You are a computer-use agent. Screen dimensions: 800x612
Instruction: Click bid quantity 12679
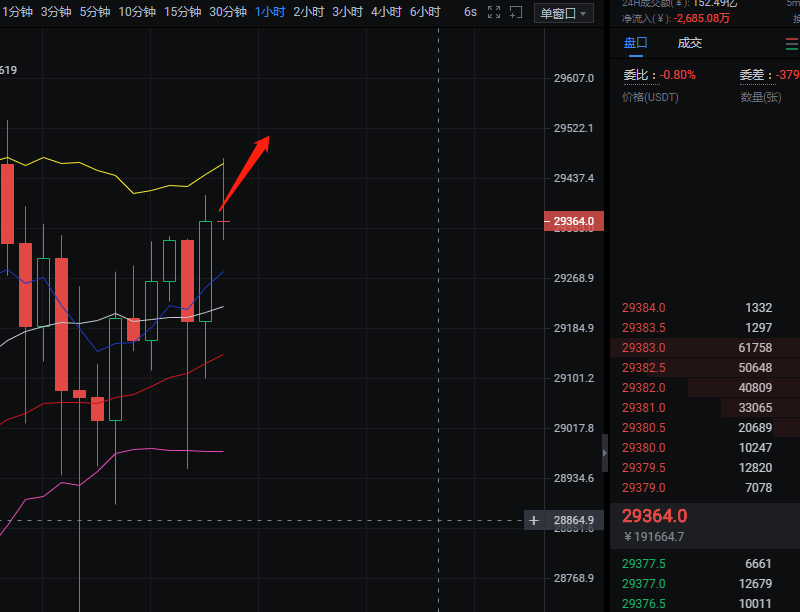point(755,583)
